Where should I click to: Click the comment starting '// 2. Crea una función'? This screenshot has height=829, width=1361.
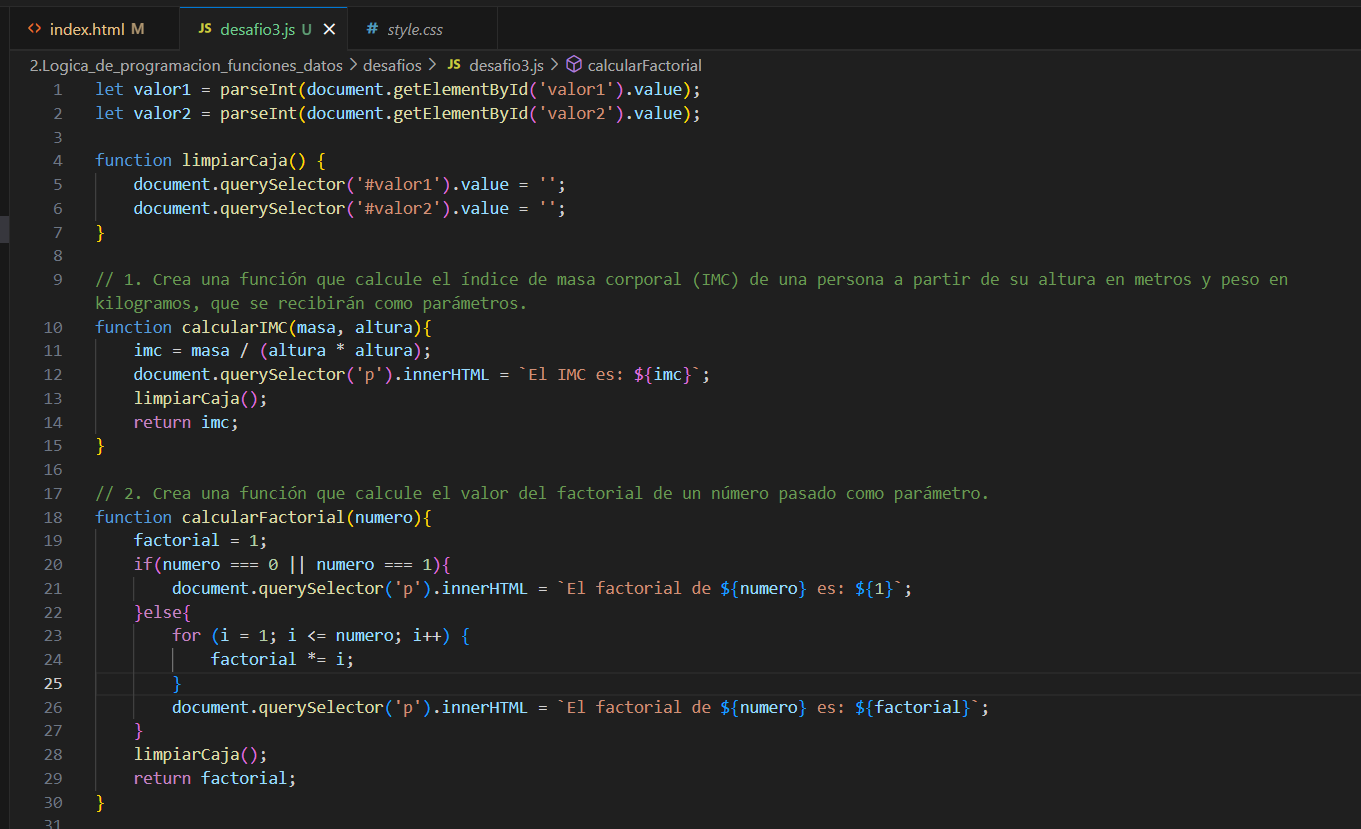click(x=542, y=493)
